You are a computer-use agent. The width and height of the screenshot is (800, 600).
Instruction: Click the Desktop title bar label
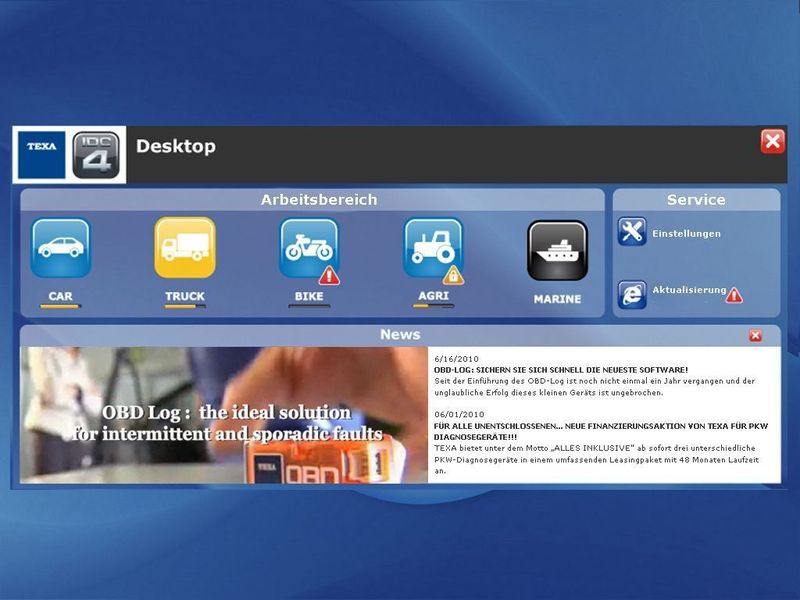(x=175, y=145)
